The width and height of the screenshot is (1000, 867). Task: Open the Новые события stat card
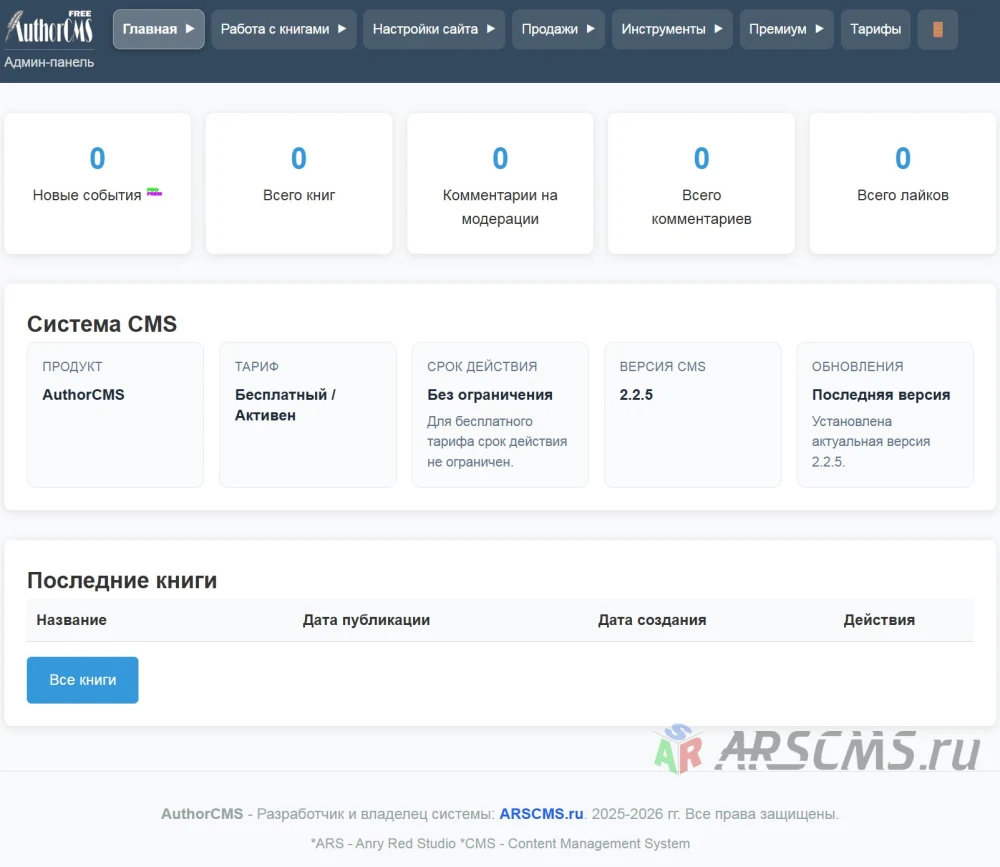[98, 184]
